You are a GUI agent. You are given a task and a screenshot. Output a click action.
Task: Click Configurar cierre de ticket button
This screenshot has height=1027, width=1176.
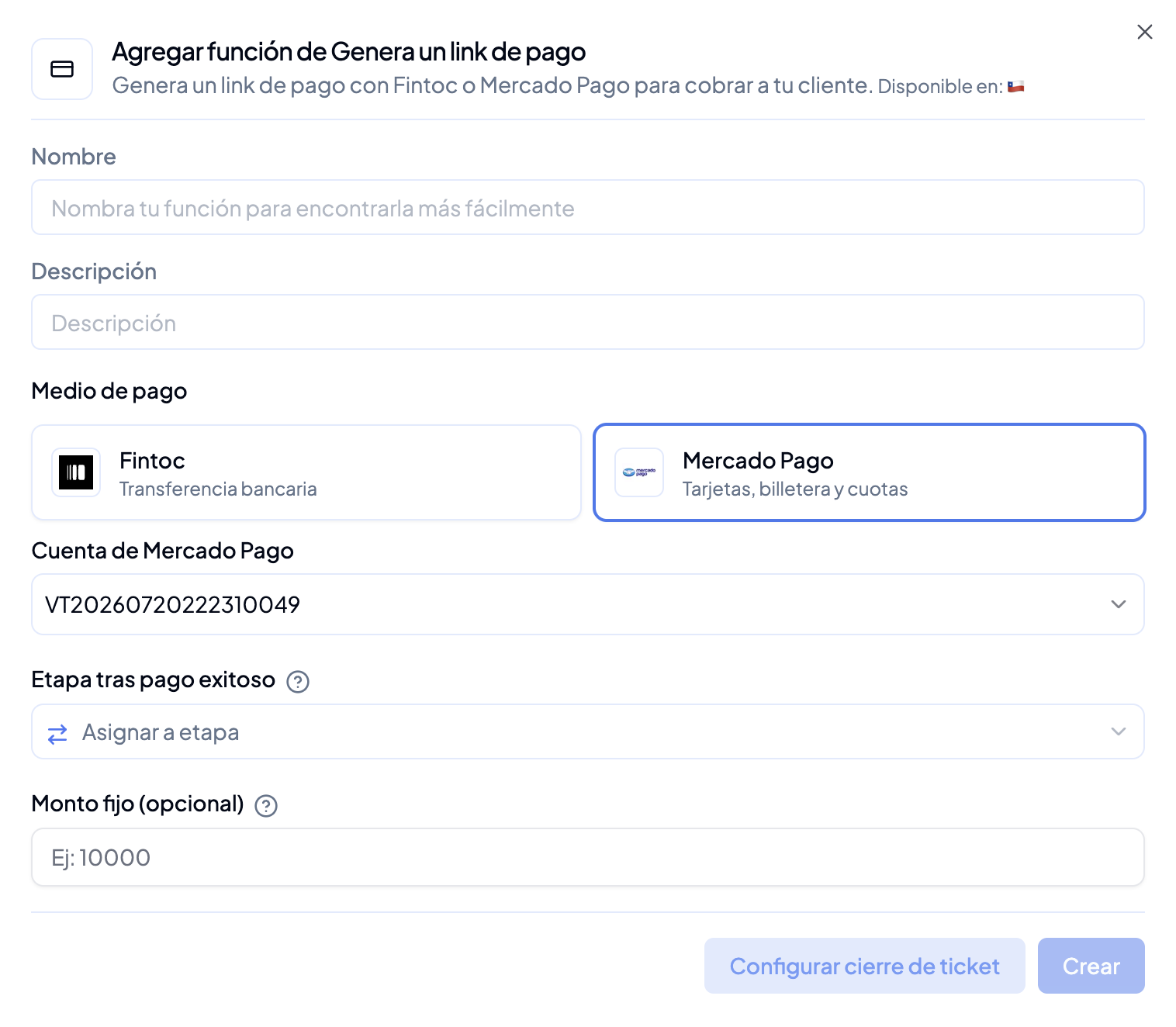(x=864, y=966)
